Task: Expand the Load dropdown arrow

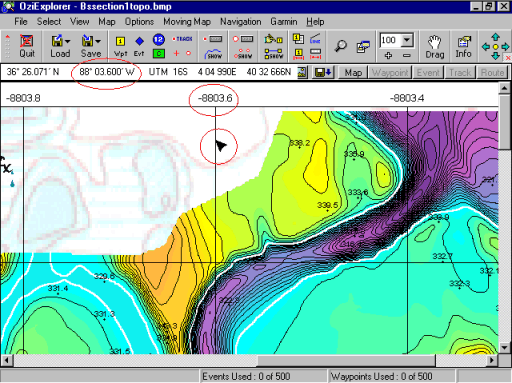Action: [x=68, y=42]
